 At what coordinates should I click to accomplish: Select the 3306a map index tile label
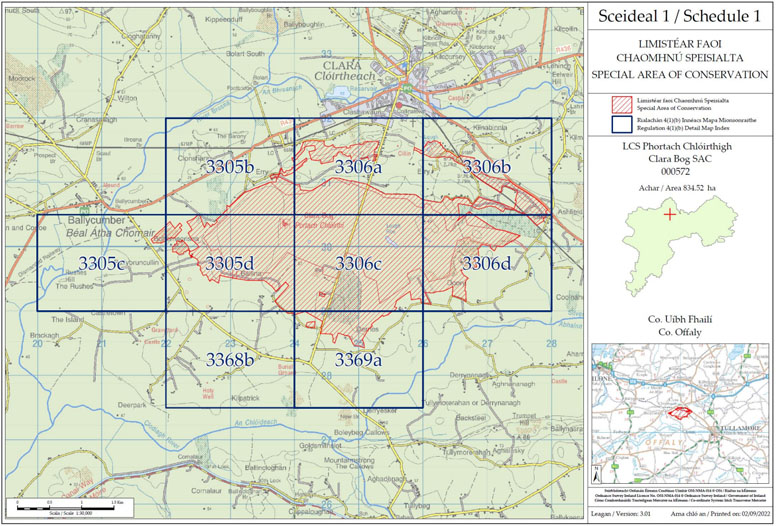click(358, 167)
